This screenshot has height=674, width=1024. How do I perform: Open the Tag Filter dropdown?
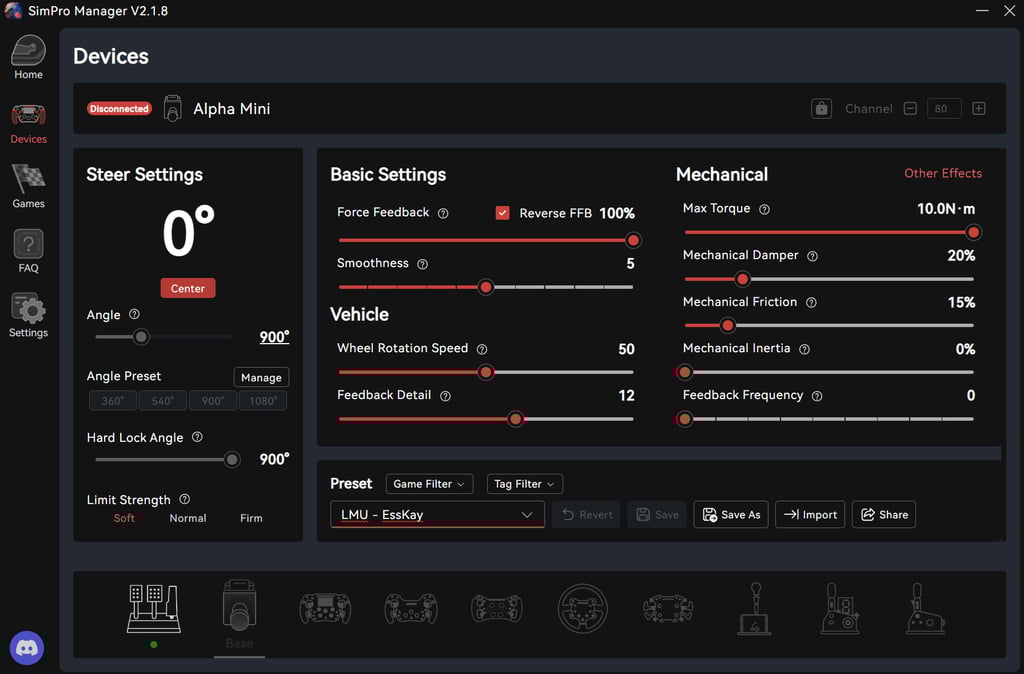point(524,484)
